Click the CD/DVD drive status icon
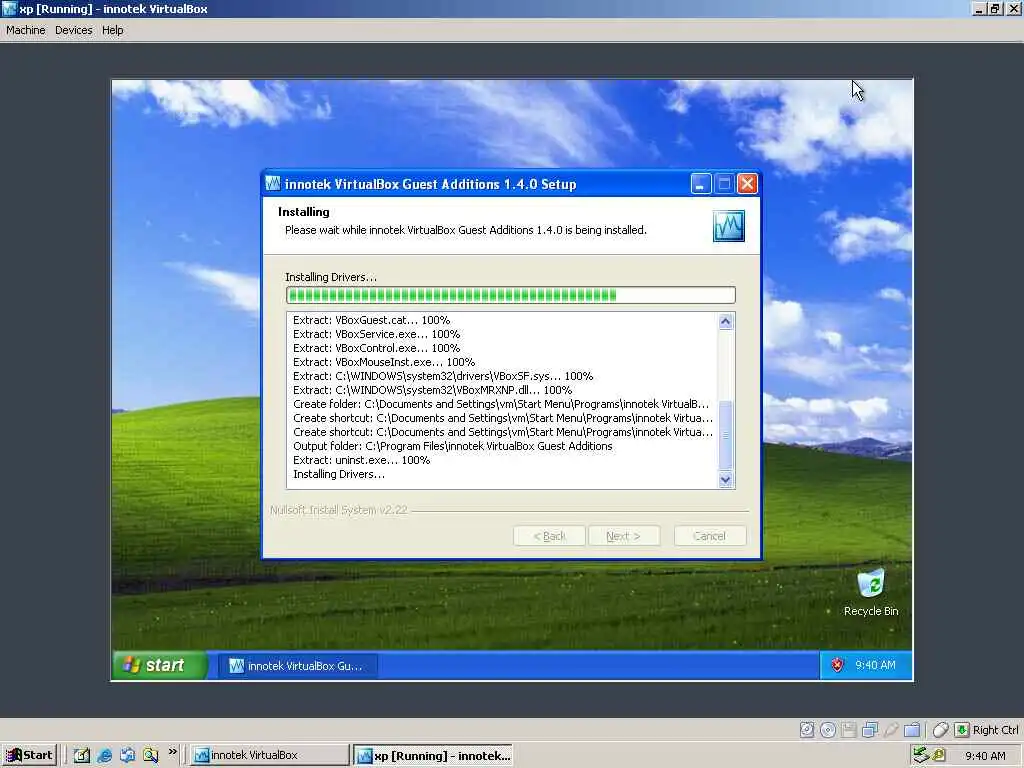 point(827,729)
